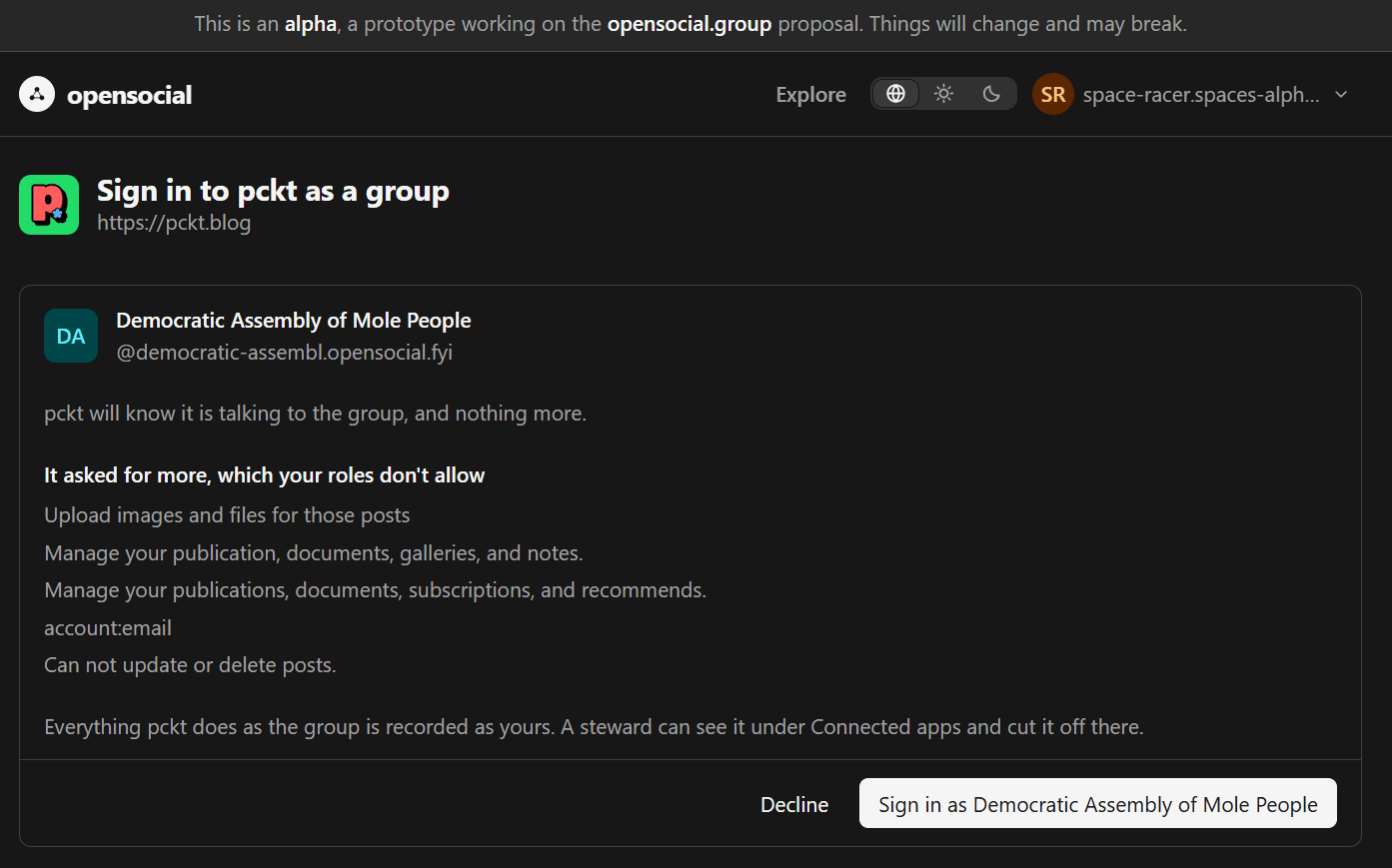Click 'Can not update or delete posts.'
This screenshot has height=868, width=1392.
190,665
